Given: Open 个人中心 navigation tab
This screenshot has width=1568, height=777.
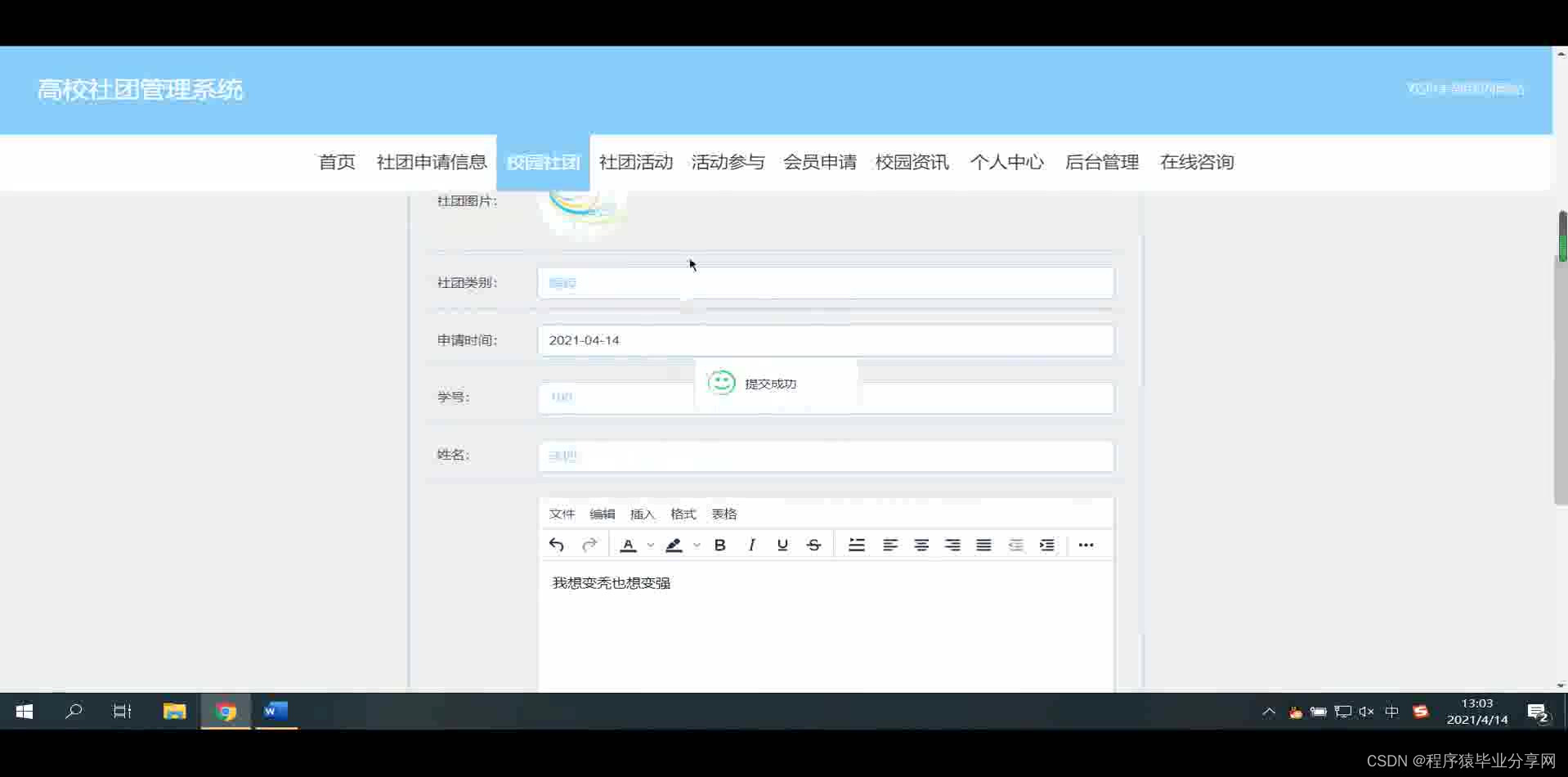Looking at the screenshot, I should pyautogui.click(x=1007, y=162).
